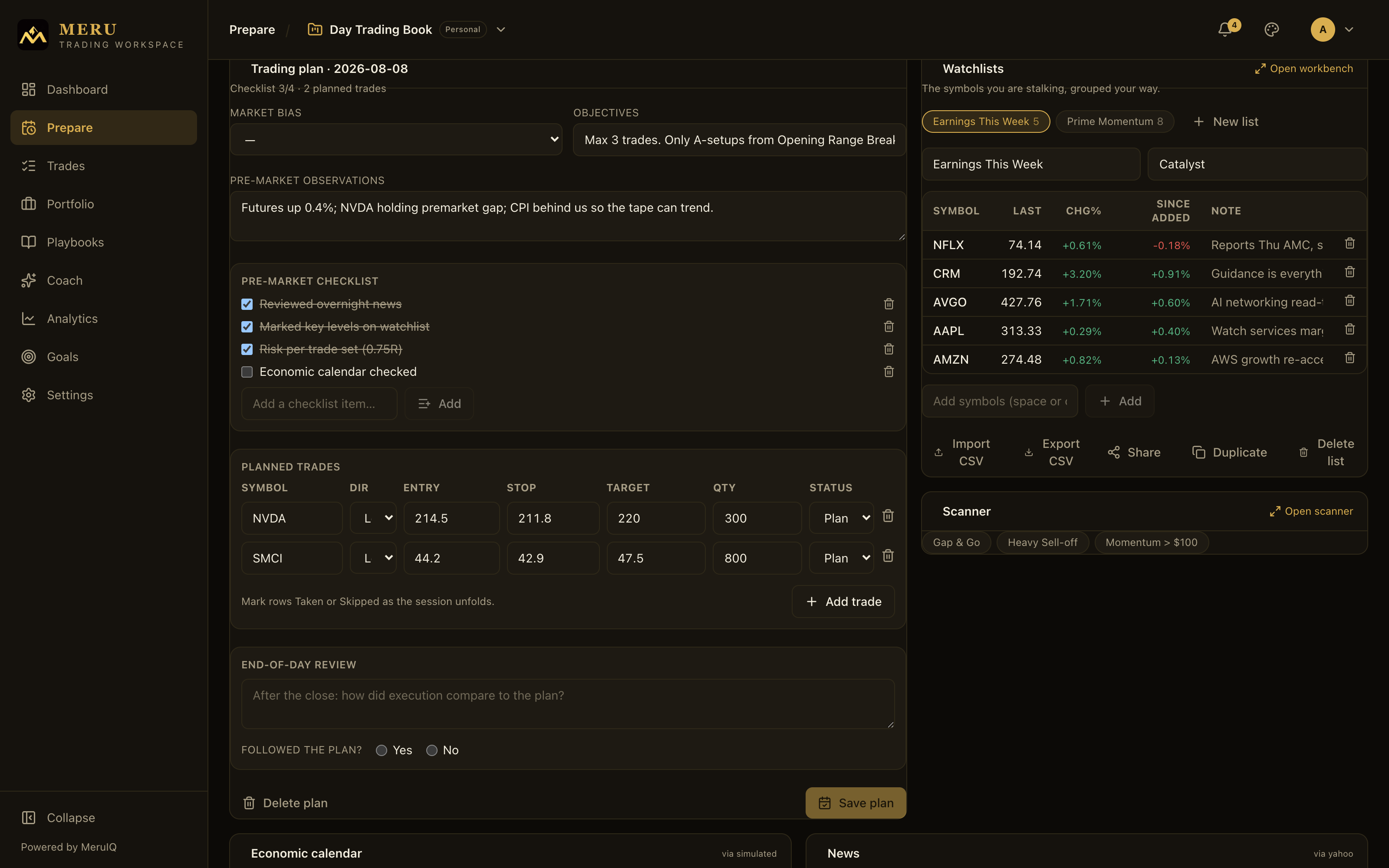Delete the current watchlist
Screen dimensions: 1389x868
pyautogui.click(x=1327, y=452)
